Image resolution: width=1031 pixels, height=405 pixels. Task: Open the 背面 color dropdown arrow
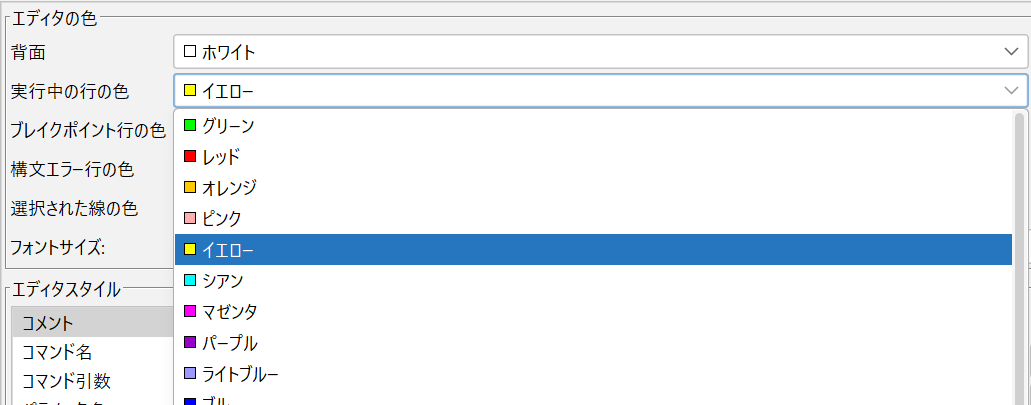tap(1011, 52)
